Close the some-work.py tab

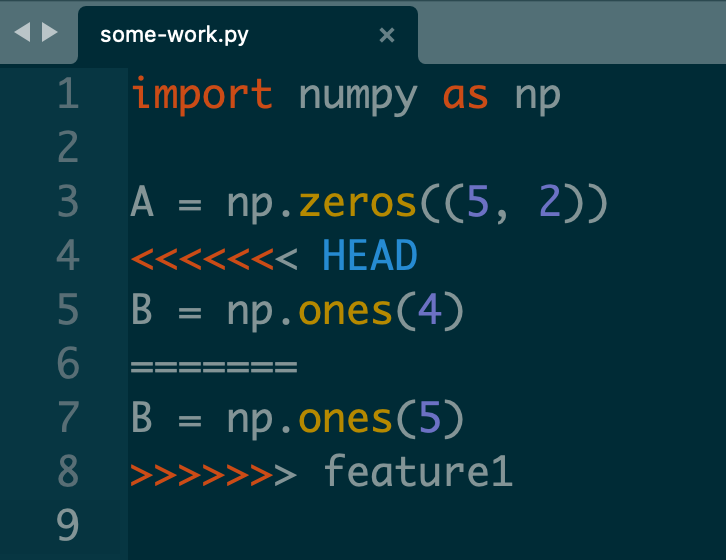(387, 35)
